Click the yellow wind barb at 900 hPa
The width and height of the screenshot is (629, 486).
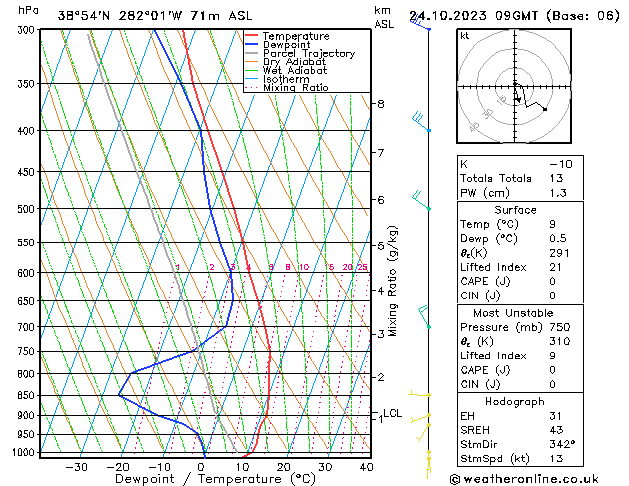pos(420,418)
